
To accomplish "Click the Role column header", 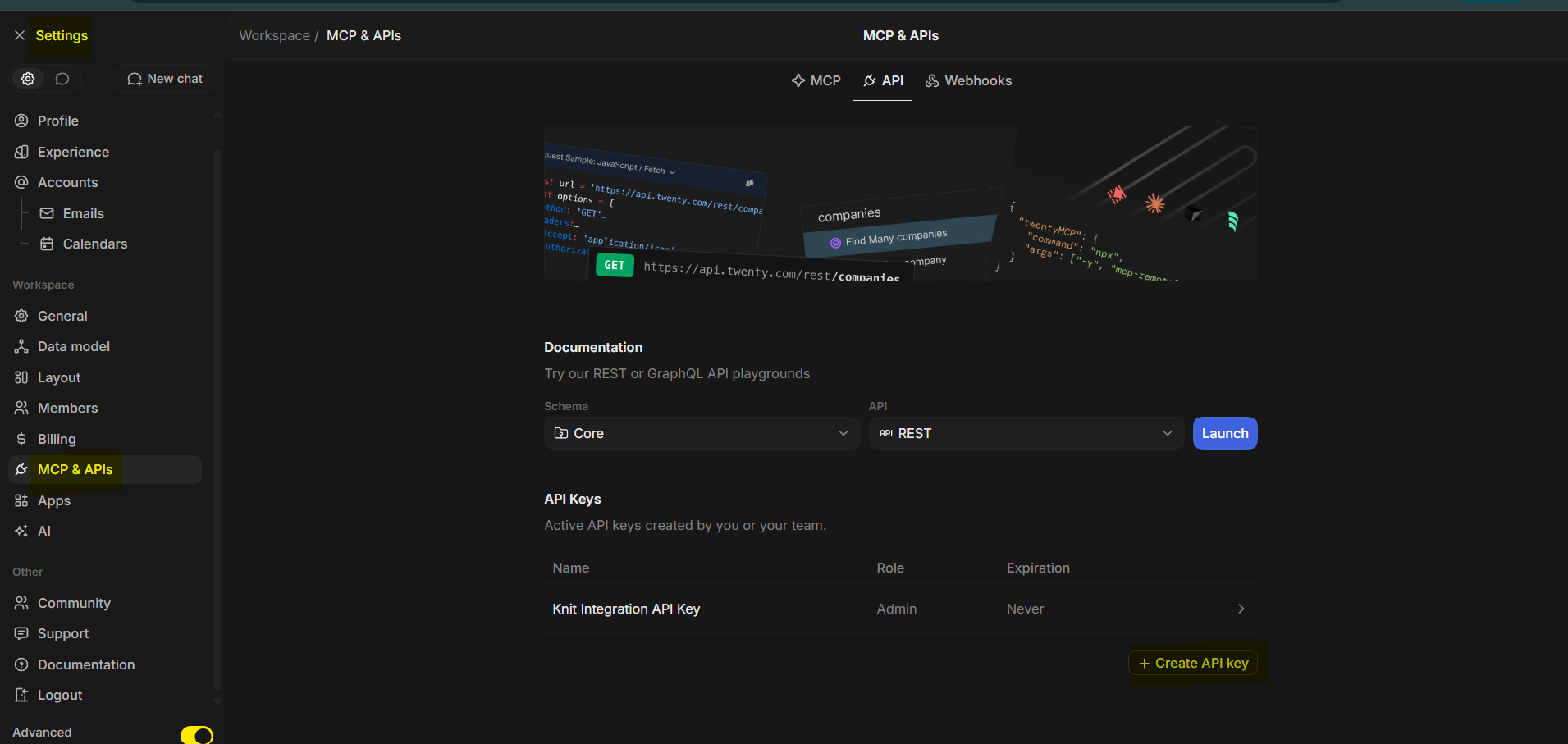I will pyautogui.click(x=890, y=568).
